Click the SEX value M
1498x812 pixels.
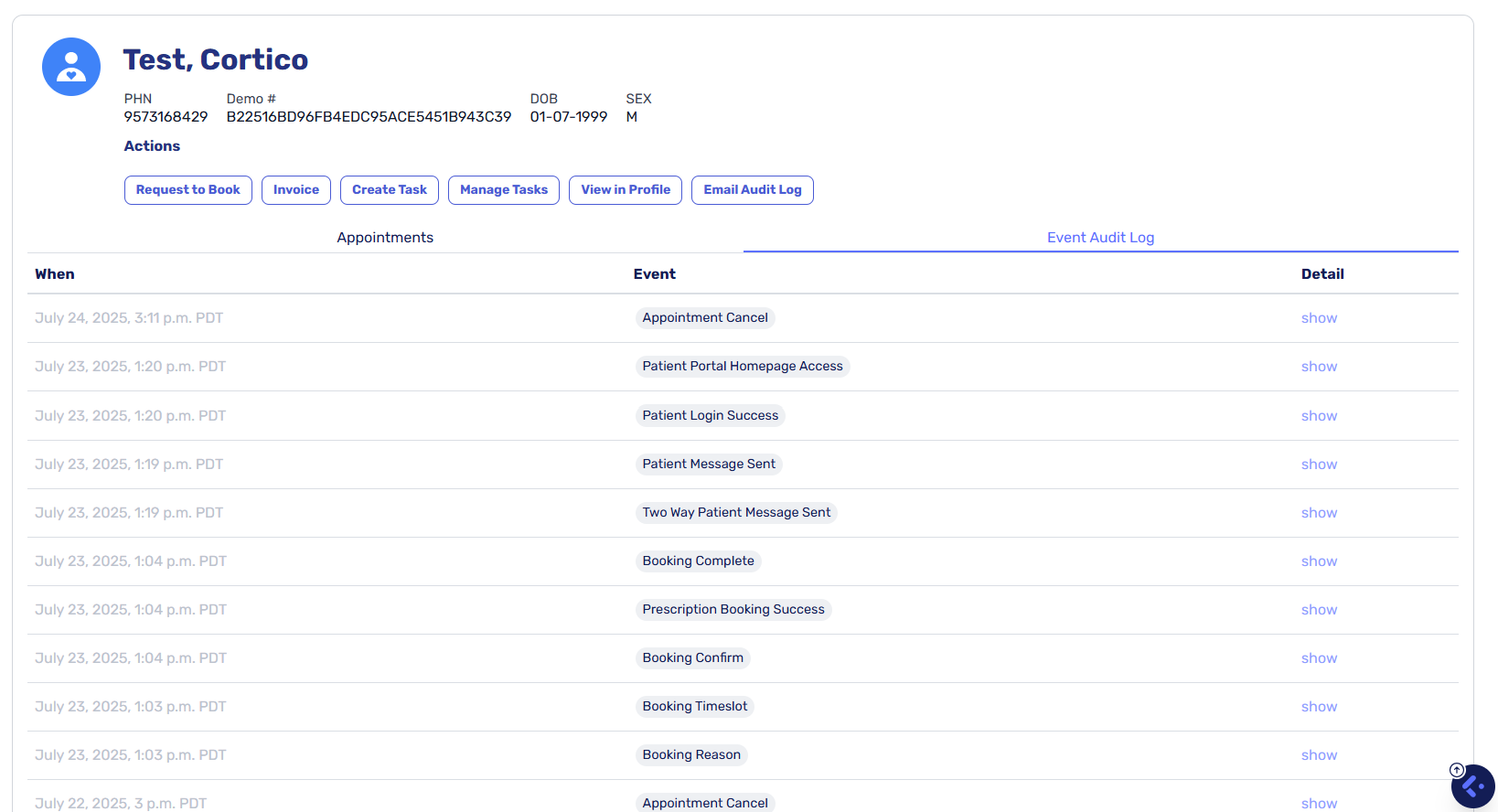(632, 117)
